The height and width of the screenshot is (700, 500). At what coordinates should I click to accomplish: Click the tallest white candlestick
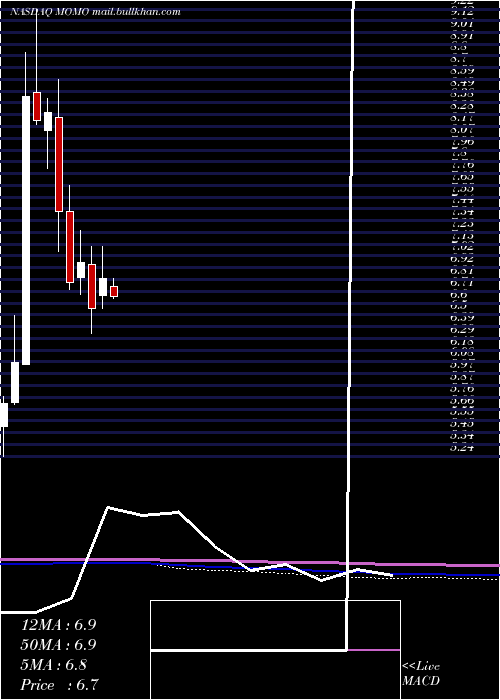pyautogui.click(x=26, y=230)
